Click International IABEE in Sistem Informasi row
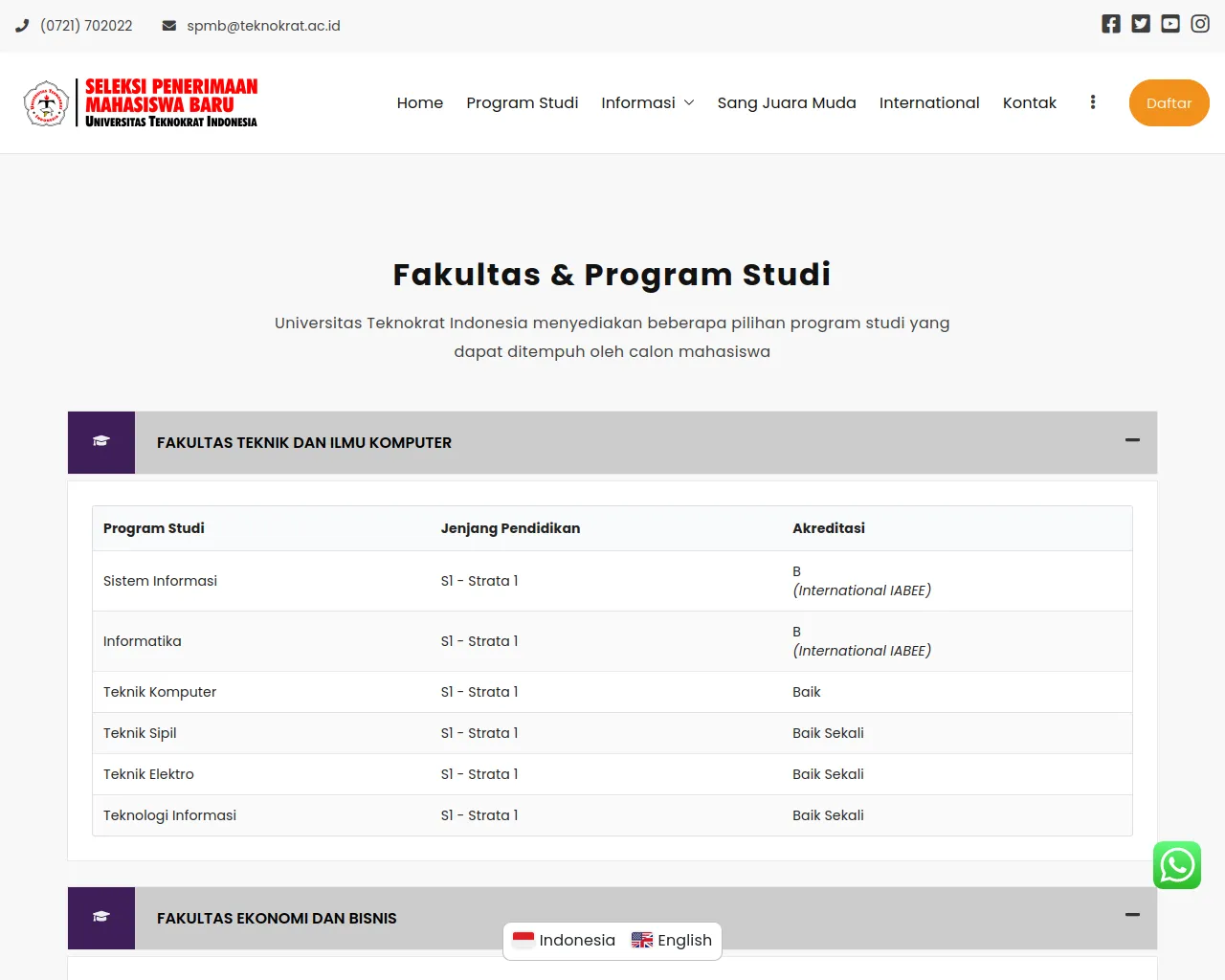This screenshot has height=980, width=1225. (x=862, y=590)
